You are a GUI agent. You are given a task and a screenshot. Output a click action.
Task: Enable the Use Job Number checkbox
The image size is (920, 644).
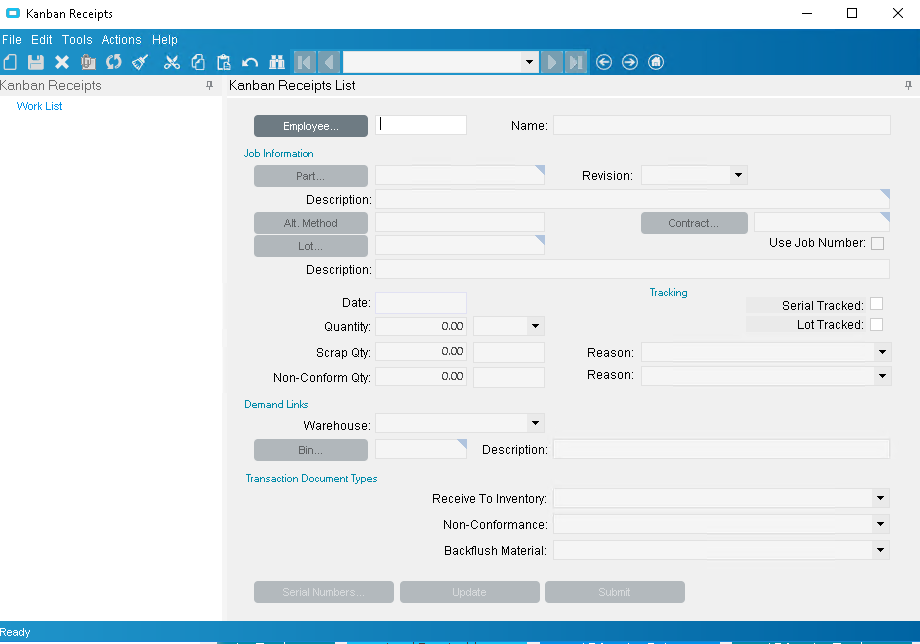coord(877,243)
